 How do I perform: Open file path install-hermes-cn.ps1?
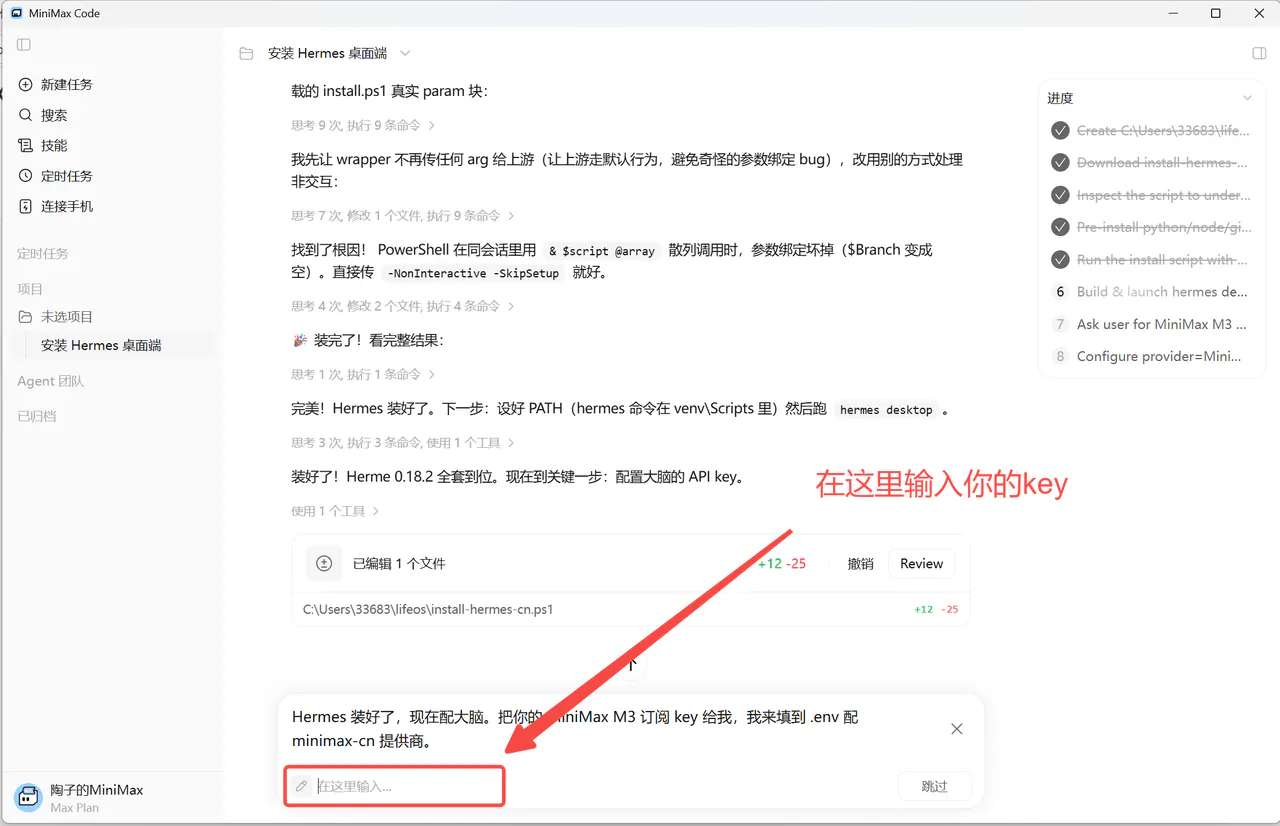coord(428,609)
